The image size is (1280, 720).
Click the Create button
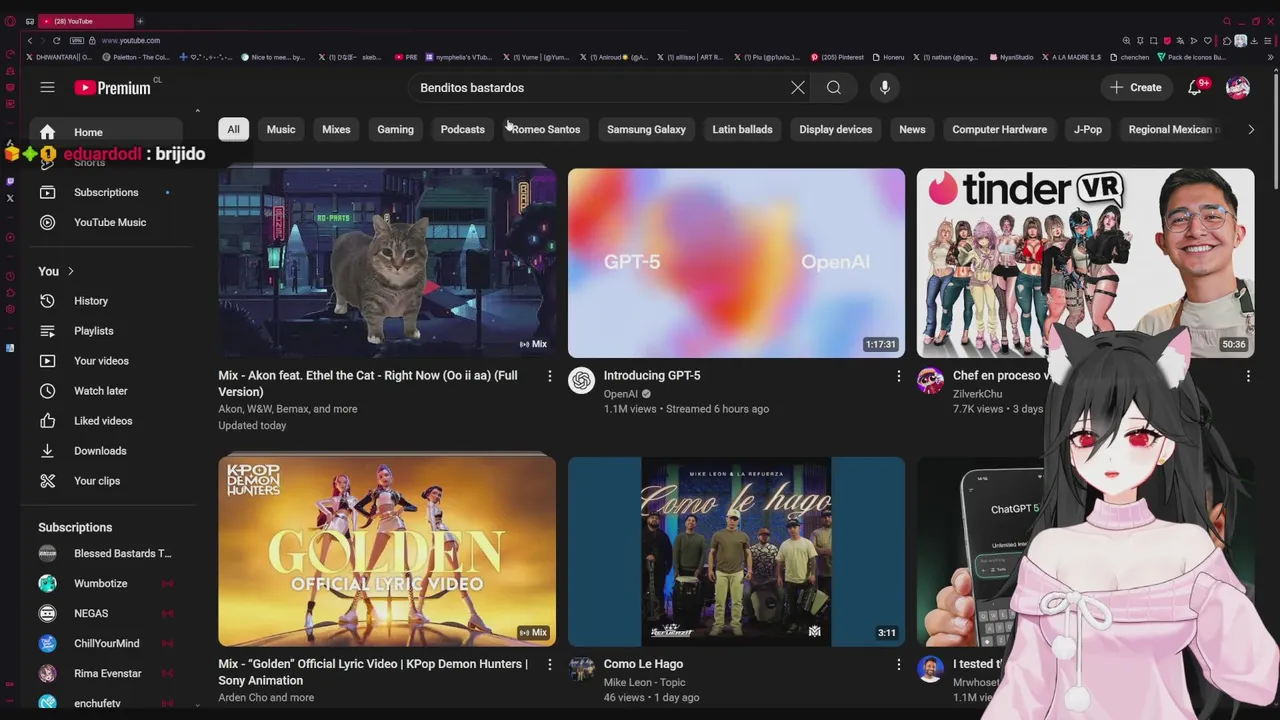(x=1136, y=88)
